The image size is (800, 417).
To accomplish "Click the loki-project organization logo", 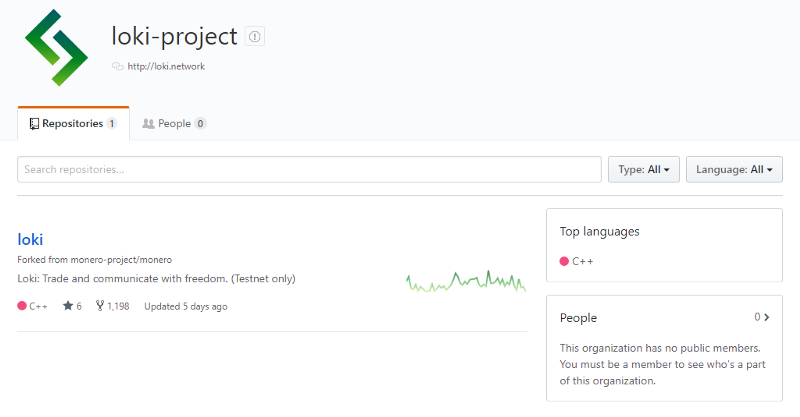I will coord(57,45).
